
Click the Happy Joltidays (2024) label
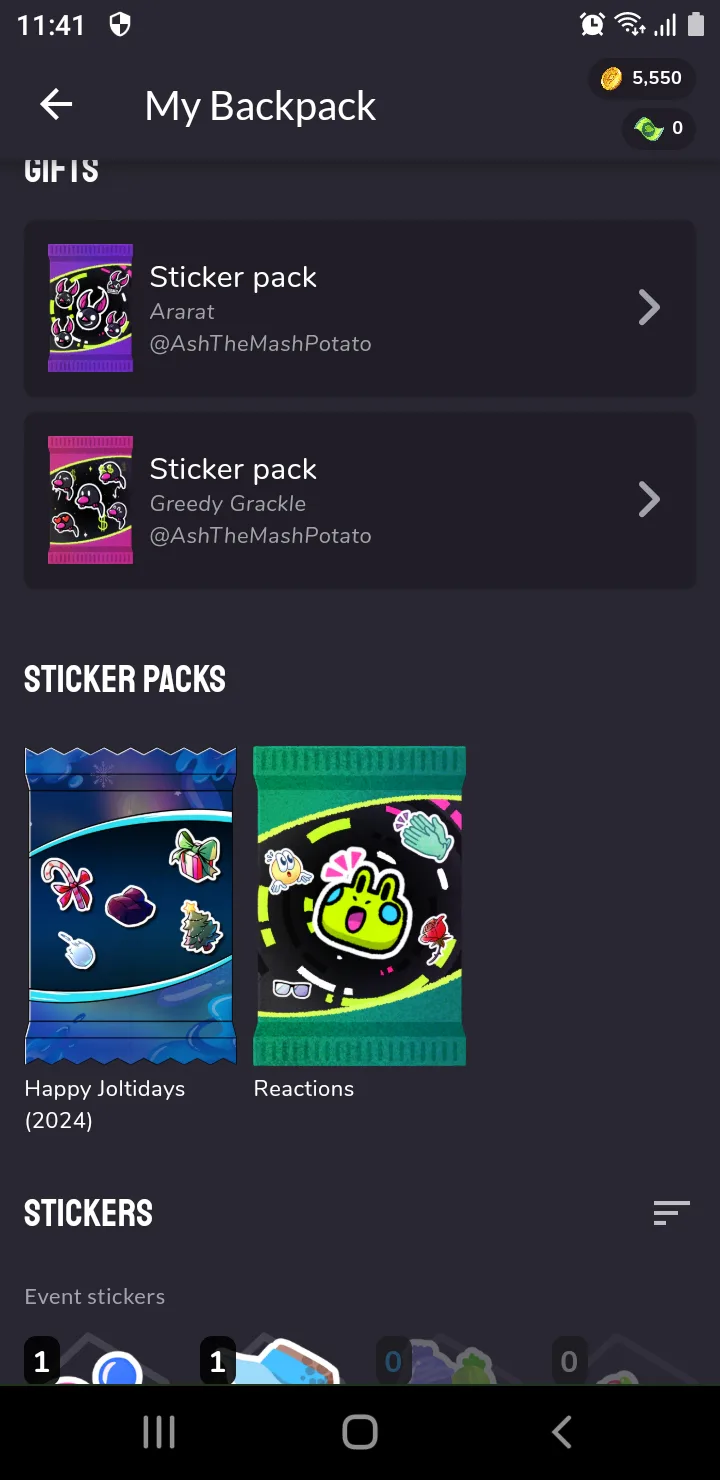105,1104
